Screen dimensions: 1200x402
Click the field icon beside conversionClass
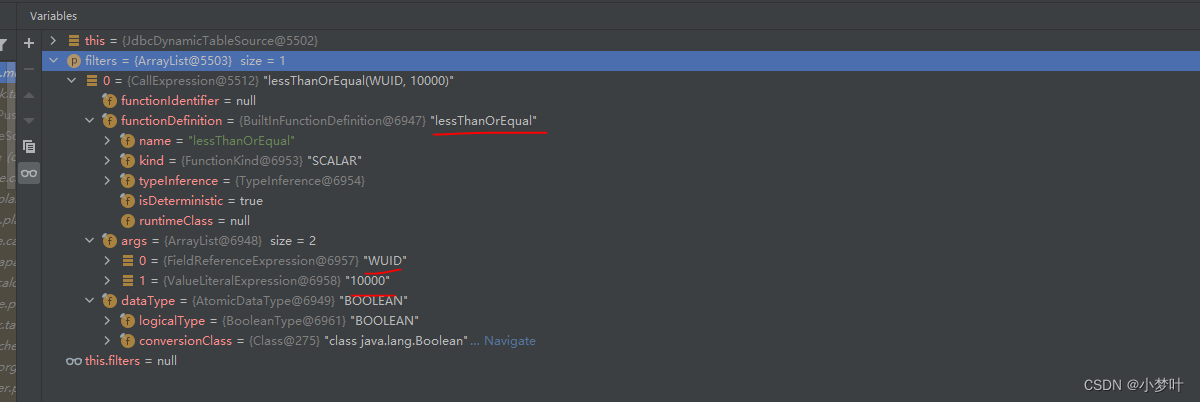point(128,341)
